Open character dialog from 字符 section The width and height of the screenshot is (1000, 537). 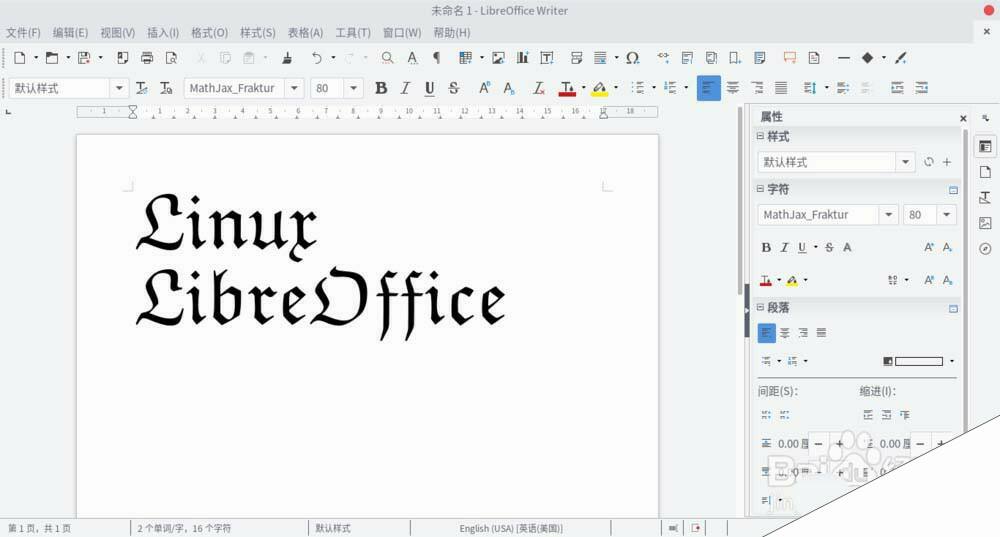coord(953,190)
